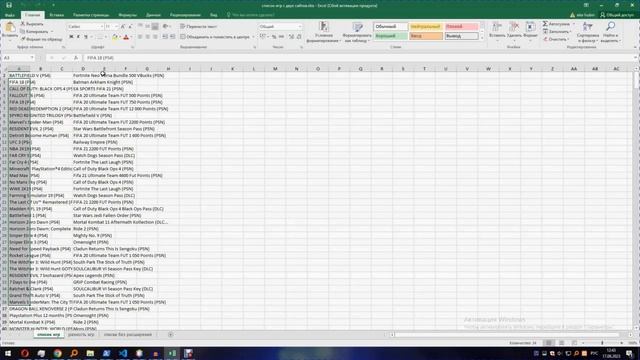
Task: Click Format Painter (Формат по образцу)
Action: [42, 39]
